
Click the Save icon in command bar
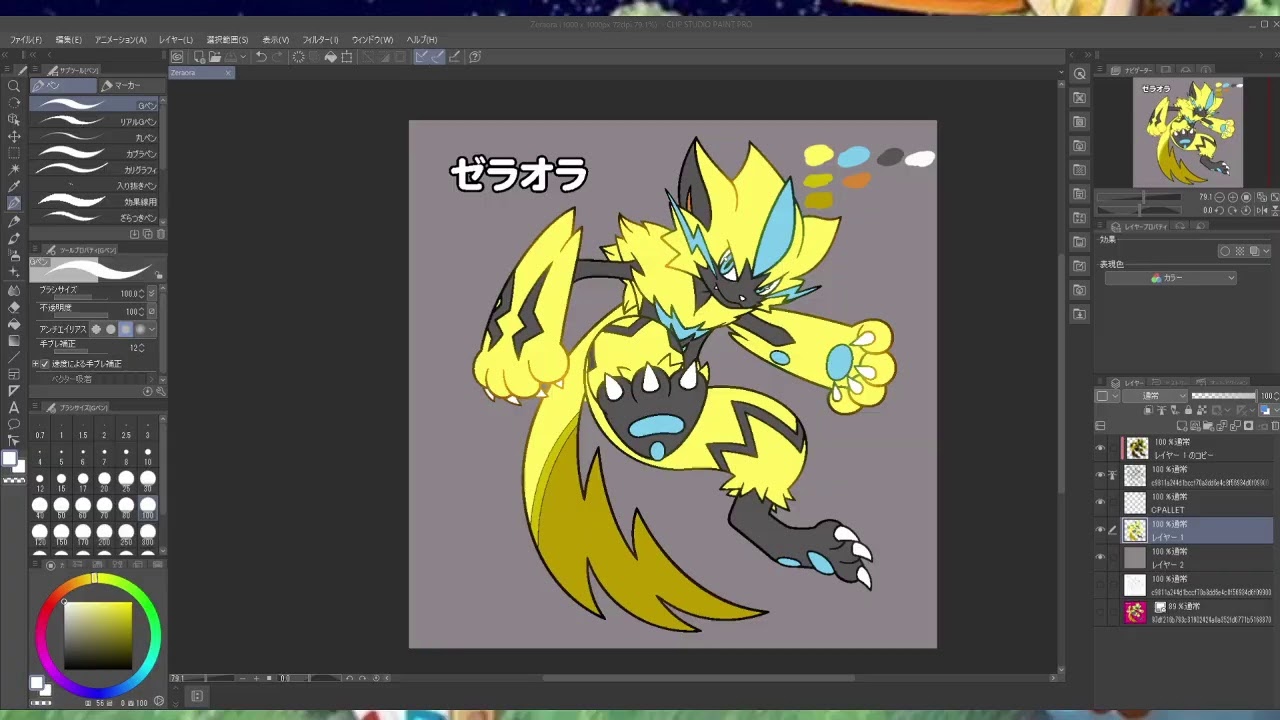click(229, 57)
